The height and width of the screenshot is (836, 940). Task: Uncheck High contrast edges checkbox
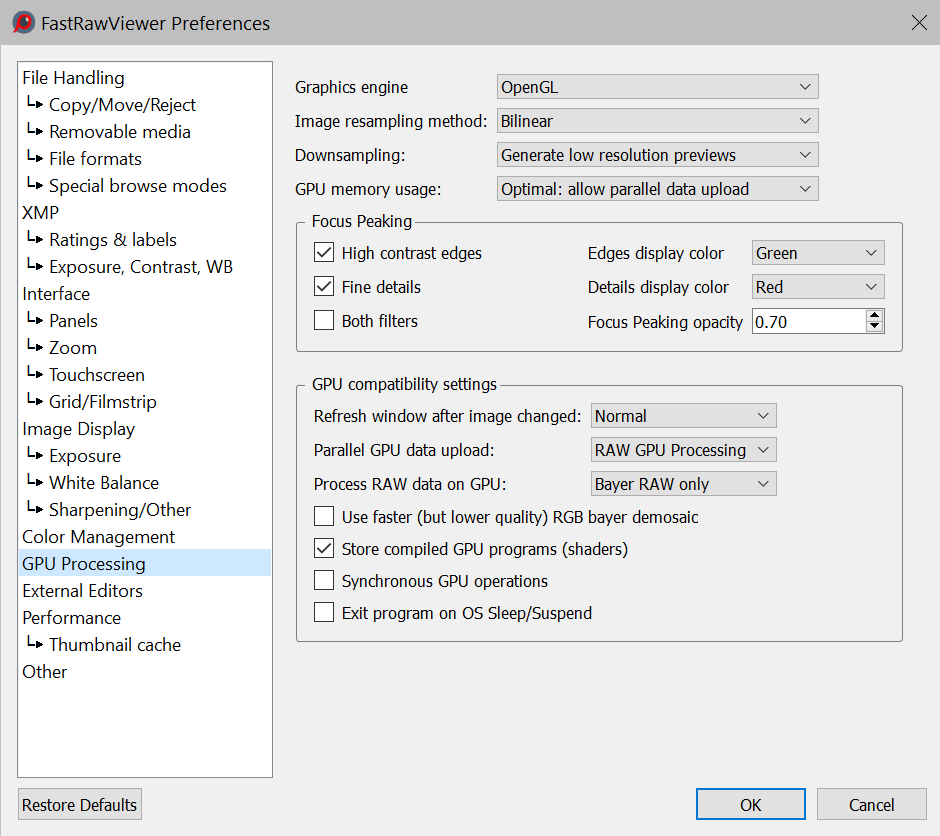tap(324, 253)
